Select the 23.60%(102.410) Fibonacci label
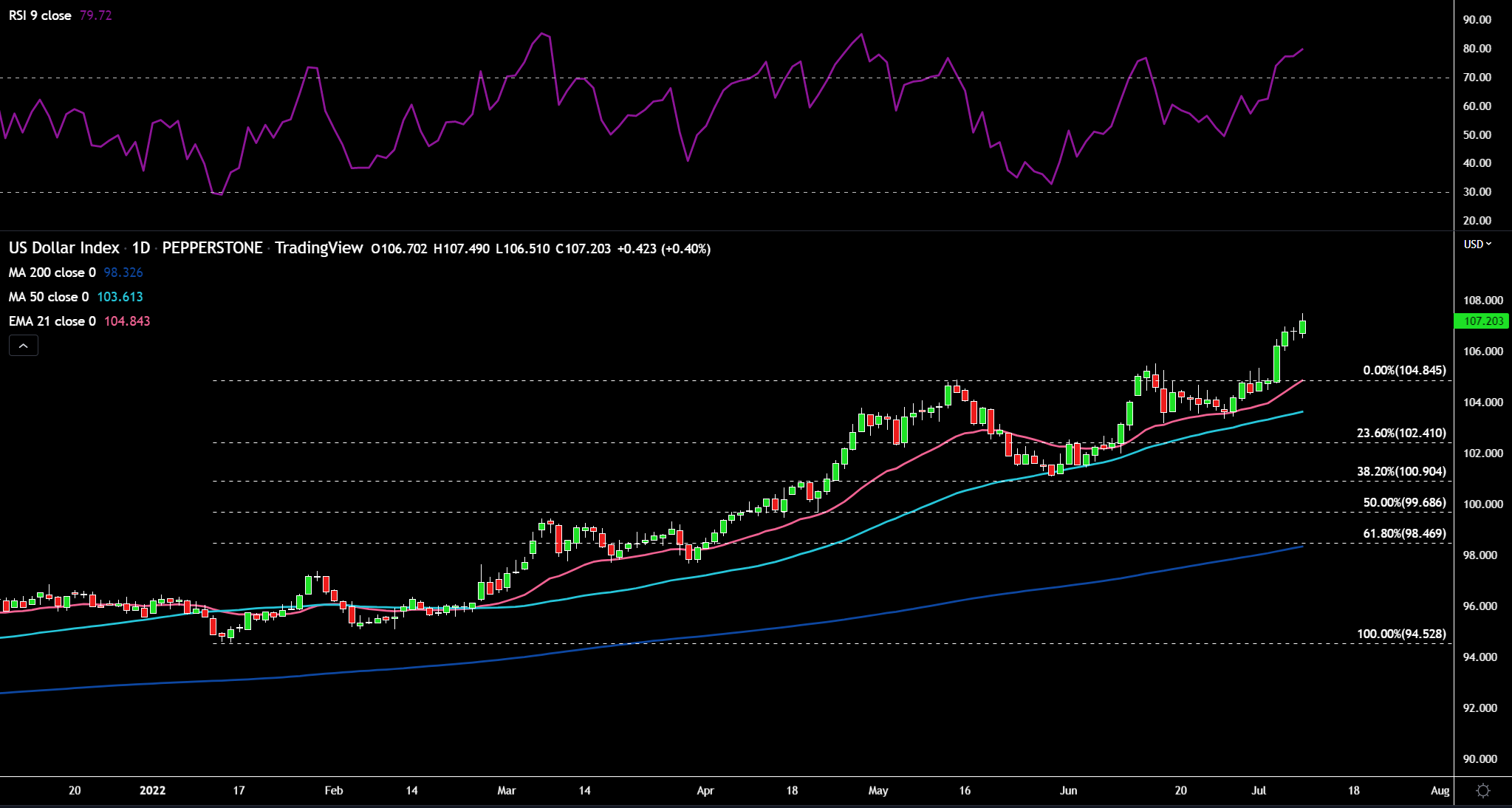Screen dimensions: 1512x808 1401,434
